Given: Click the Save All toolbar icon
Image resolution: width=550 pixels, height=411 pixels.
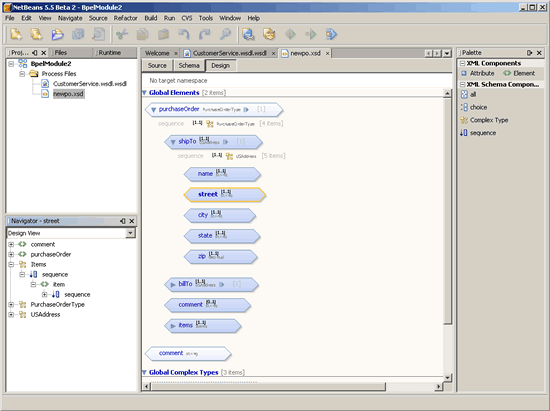Looking at the screenshot, I should (x=78, y=34).
